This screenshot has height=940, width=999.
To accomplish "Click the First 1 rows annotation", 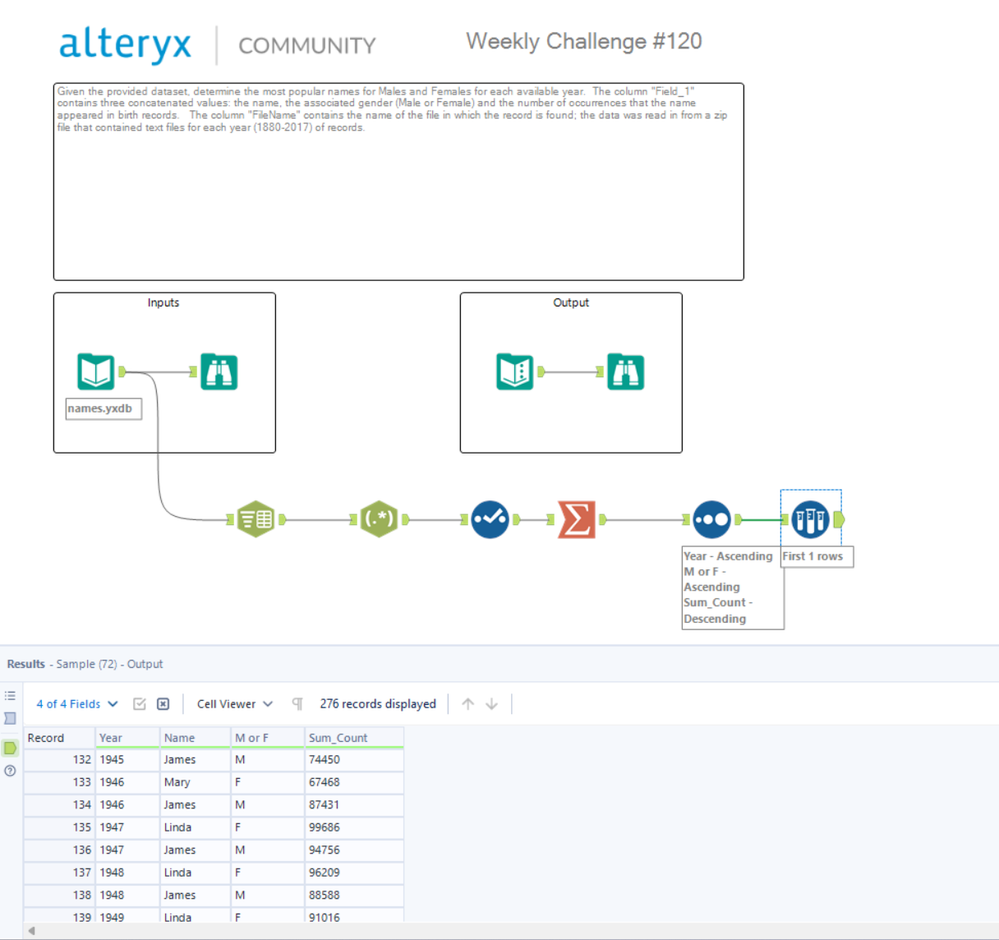I will (817, 556).
